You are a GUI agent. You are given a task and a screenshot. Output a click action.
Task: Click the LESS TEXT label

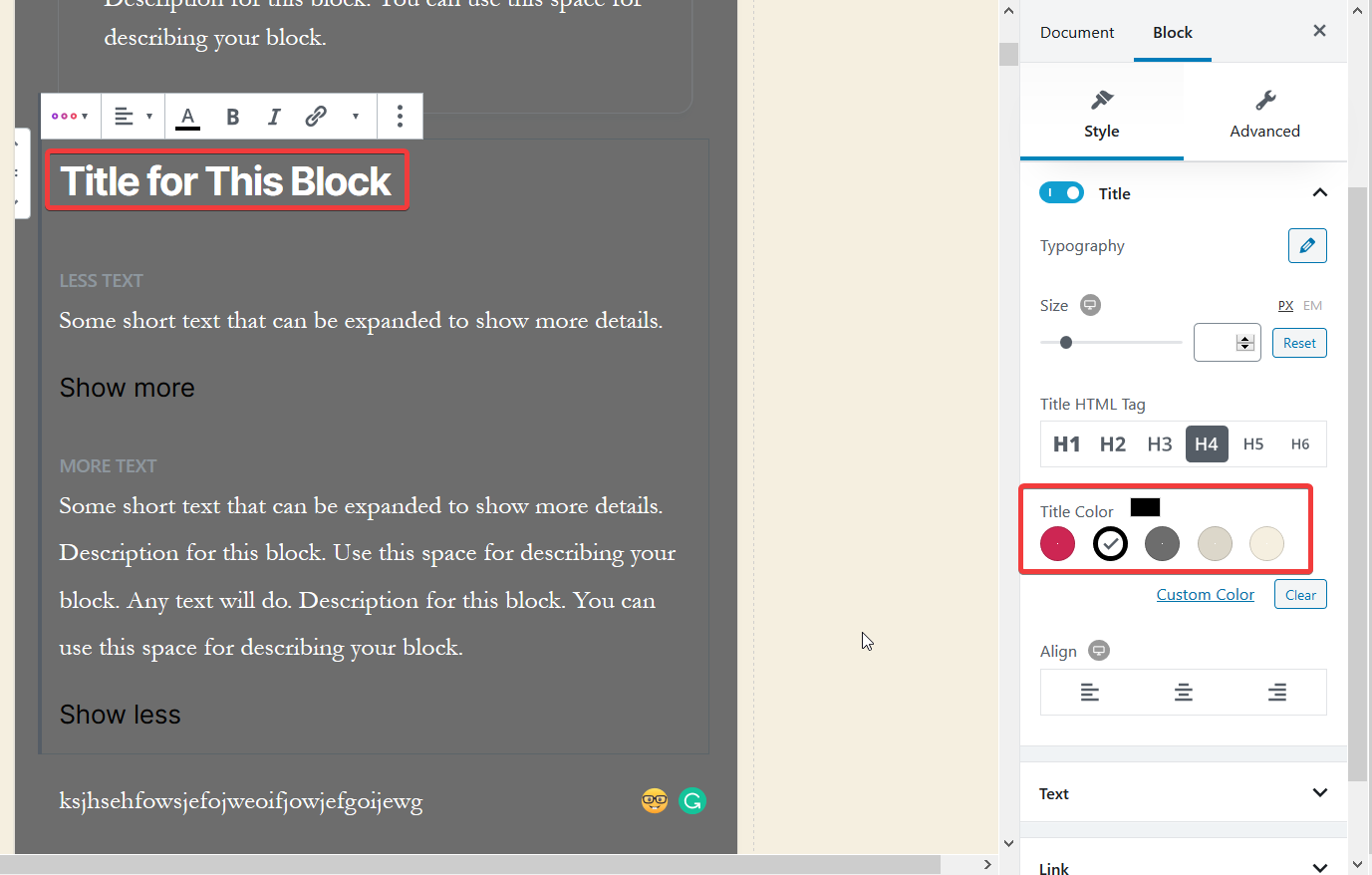[101, 281]
